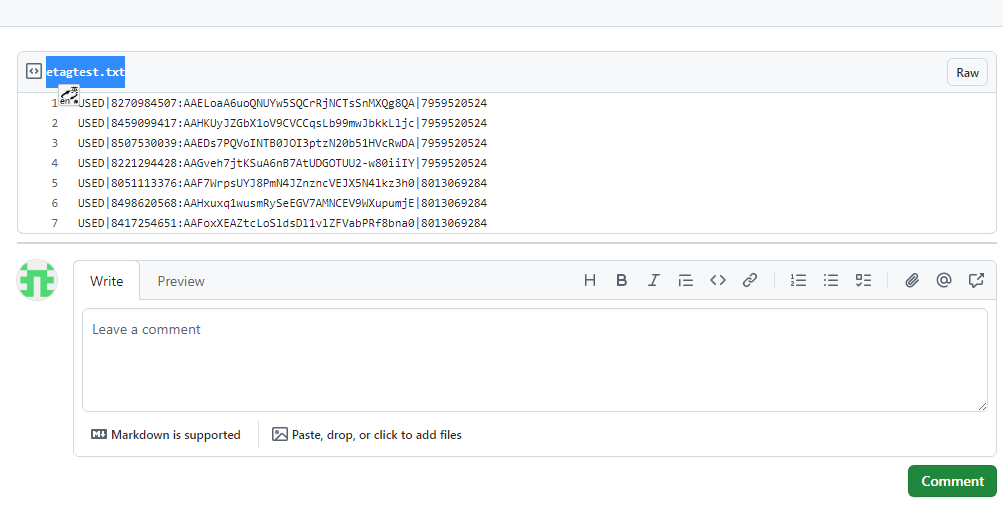Image resolution: width=1003 pixels, height=514 pixels.
Task: Click line number 5 in the file
Action: click(x=55, y=183)
